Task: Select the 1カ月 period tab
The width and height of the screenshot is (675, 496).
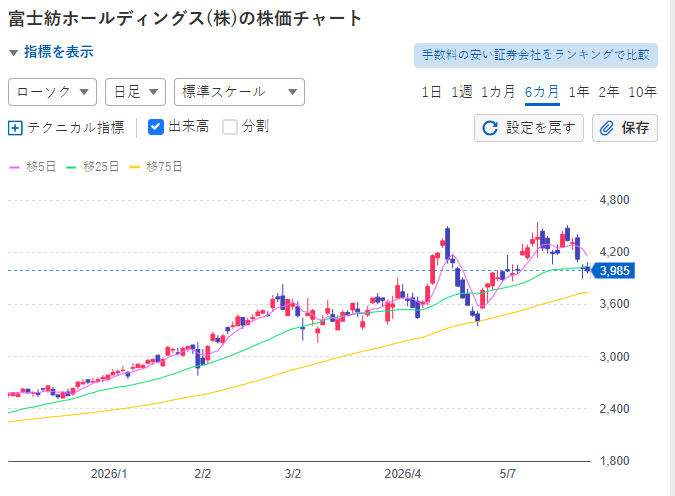Action: [x=498, y=92]
